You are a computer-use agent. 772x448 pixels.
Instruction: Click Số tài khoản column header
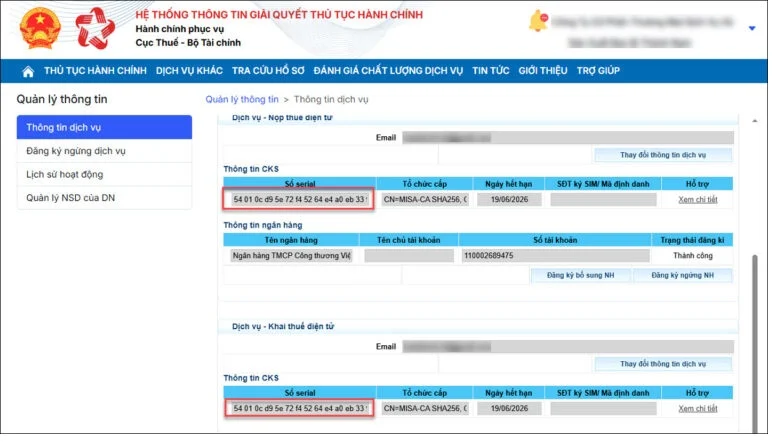pyautogui.click(x=555, y=240)
